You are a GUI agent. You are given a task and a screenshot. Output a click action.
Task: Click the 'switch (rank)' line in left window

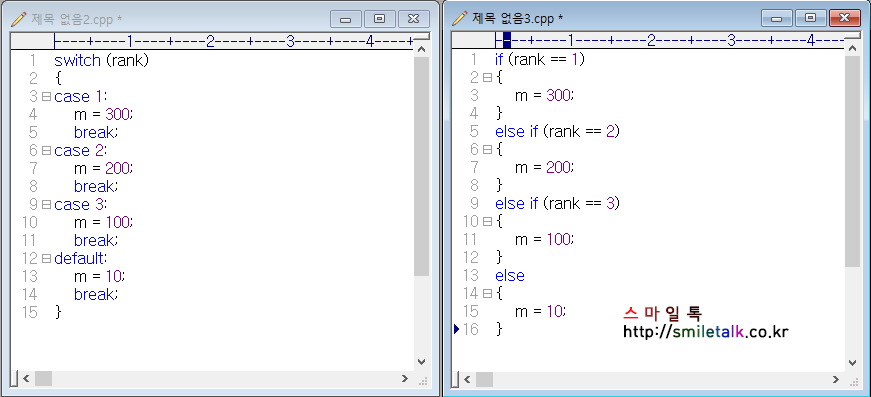102,61
